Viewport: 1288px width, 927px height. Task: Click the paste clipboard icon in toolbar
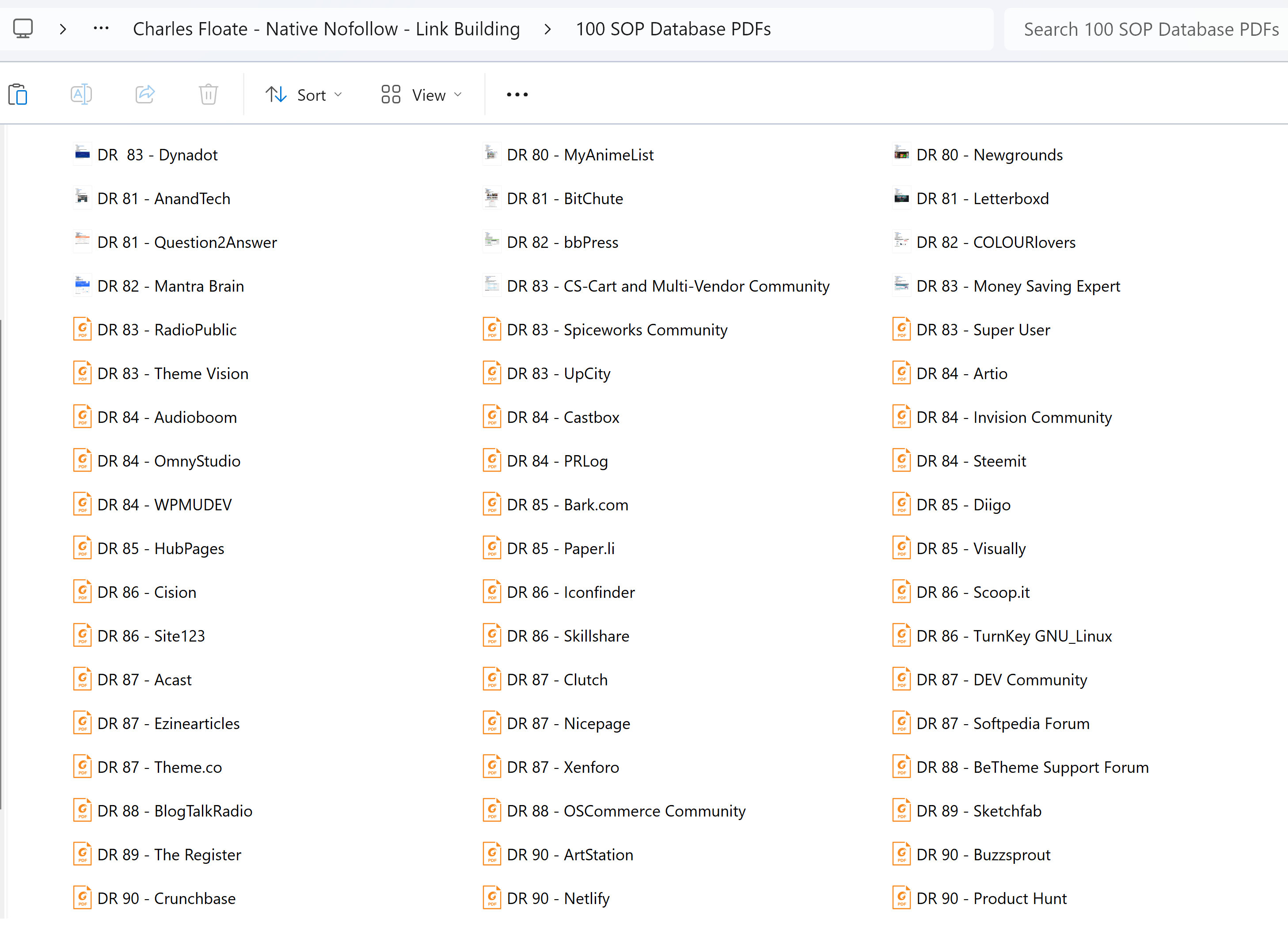coord(18,94)
